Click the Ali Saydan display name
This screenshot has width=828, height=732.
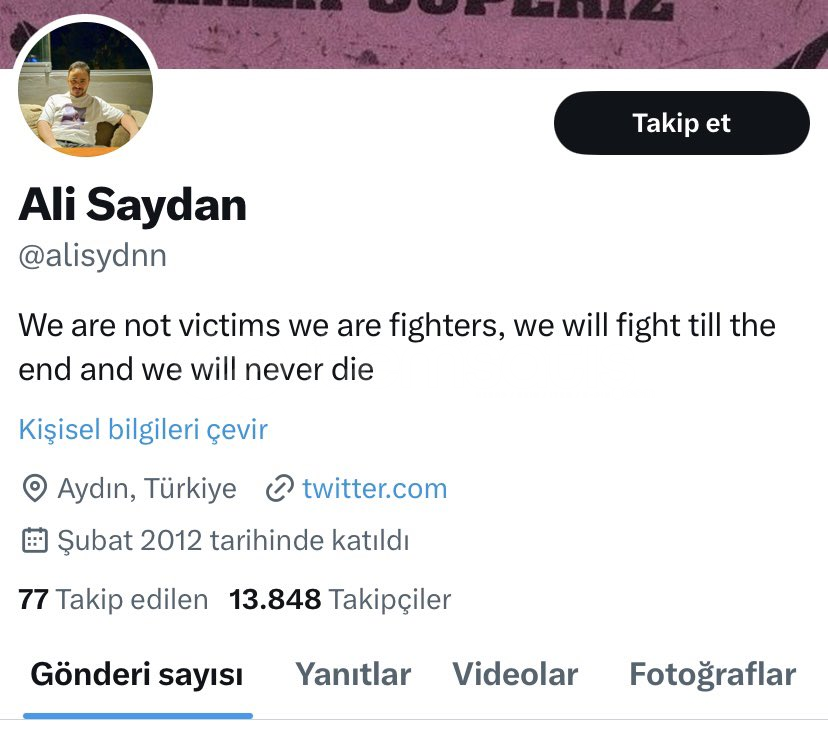(x=133, y=205)
